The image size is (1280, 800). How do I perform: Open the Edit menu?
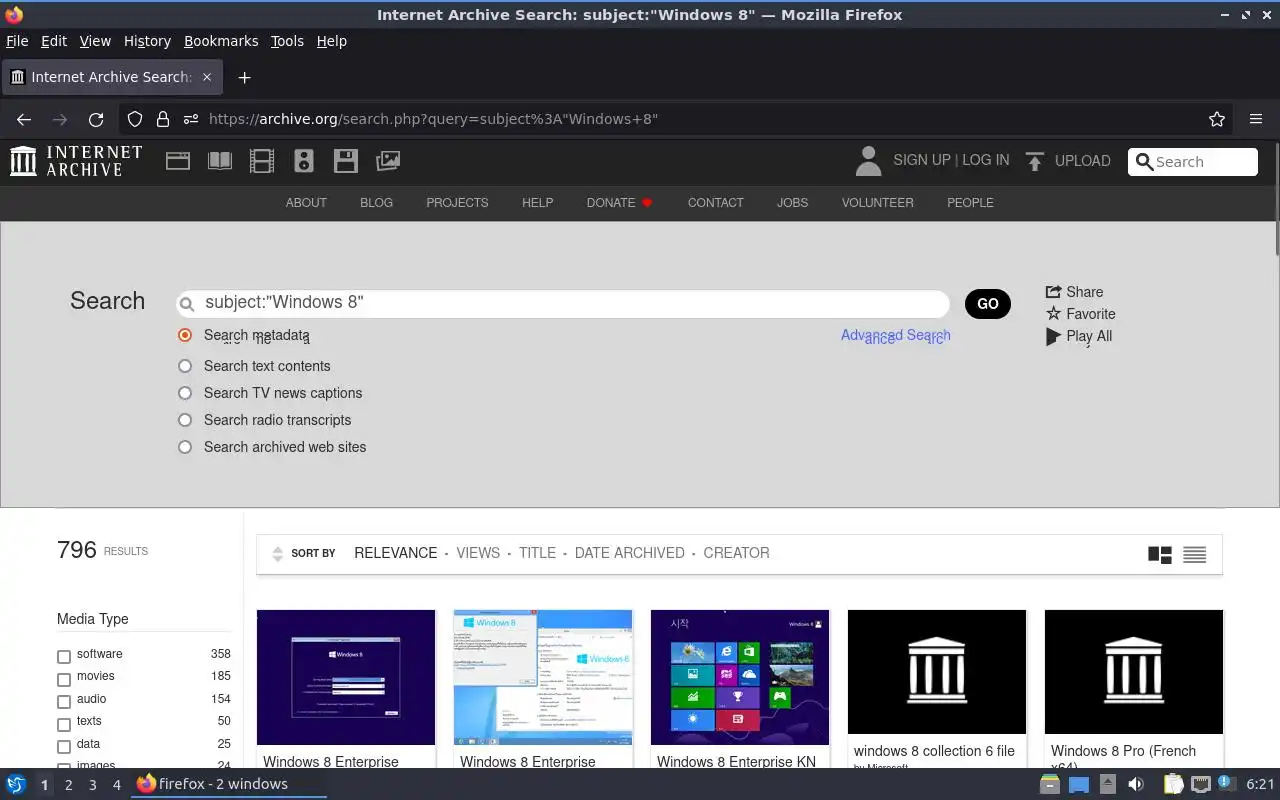click(54, 41)
